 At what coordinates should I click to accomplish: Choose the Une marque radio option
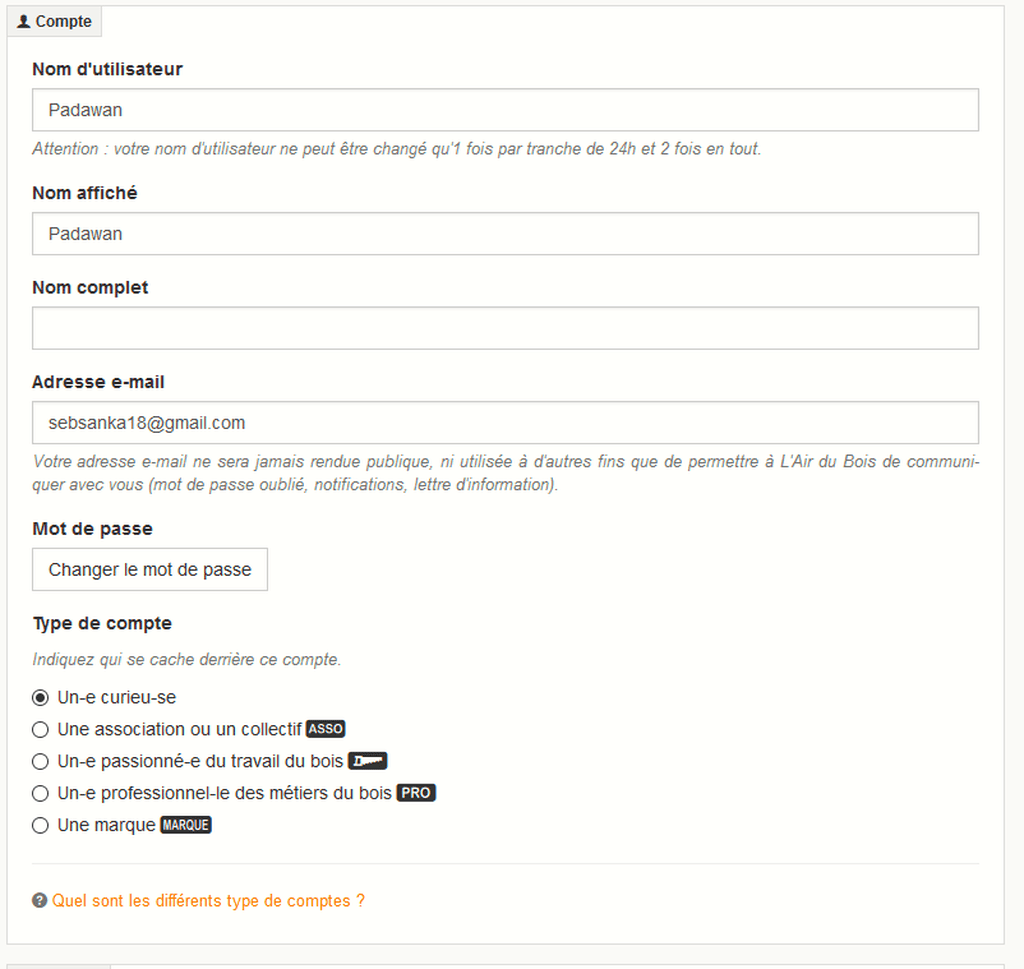click(x=40, y=825)
